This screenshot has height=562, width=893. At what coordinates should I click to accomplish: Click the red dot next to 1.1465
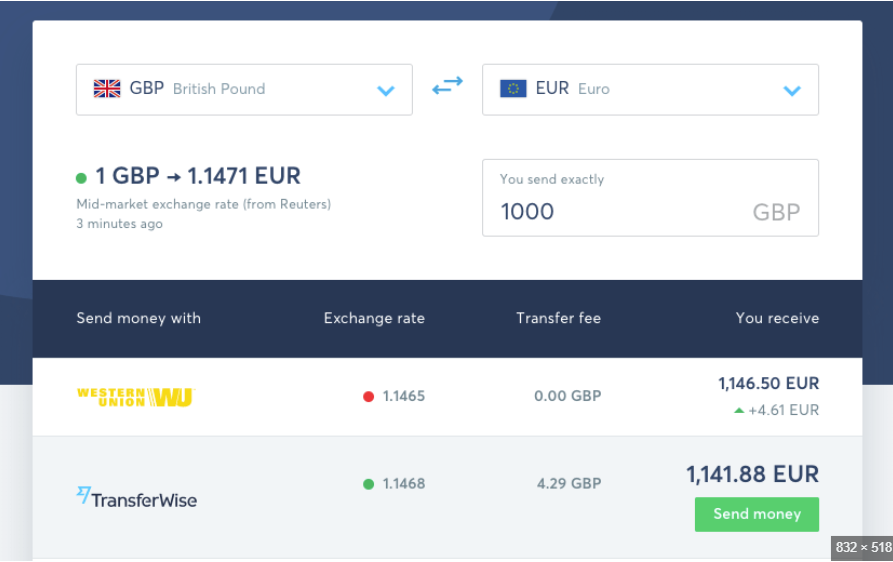(368, 397)
